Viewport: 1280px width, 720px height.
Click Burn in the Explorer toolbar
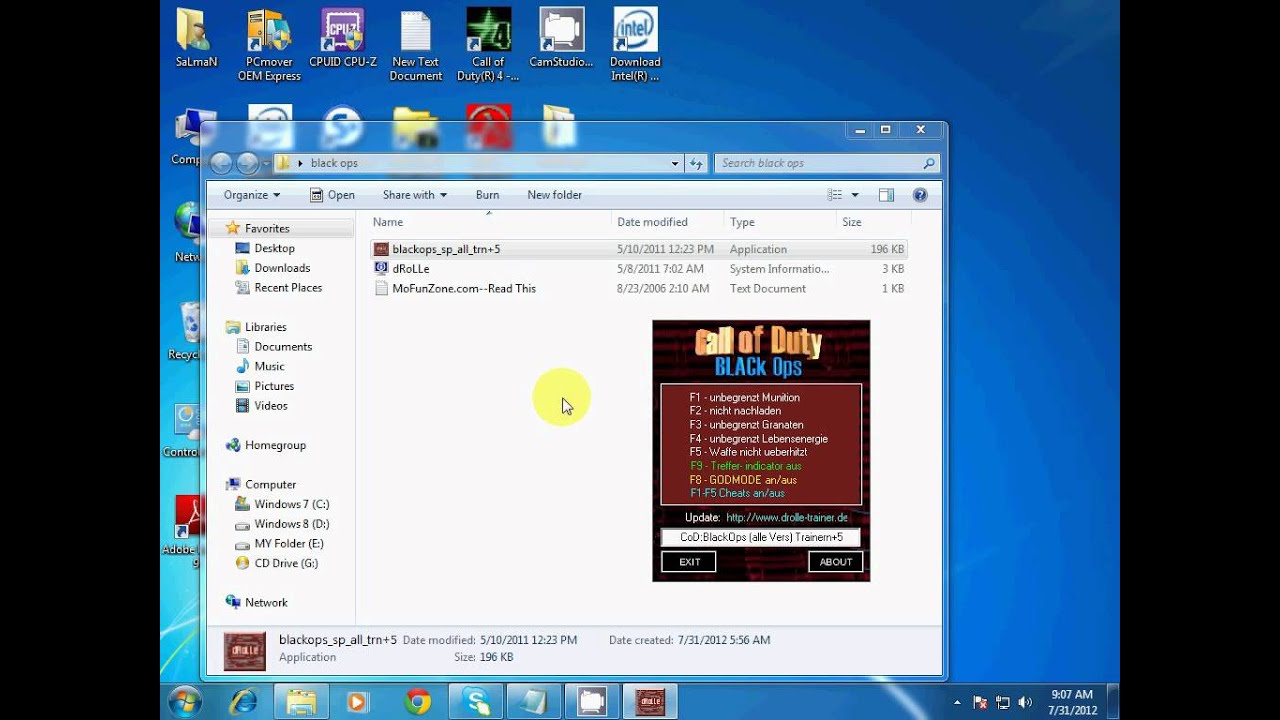(x=487, y=195)
